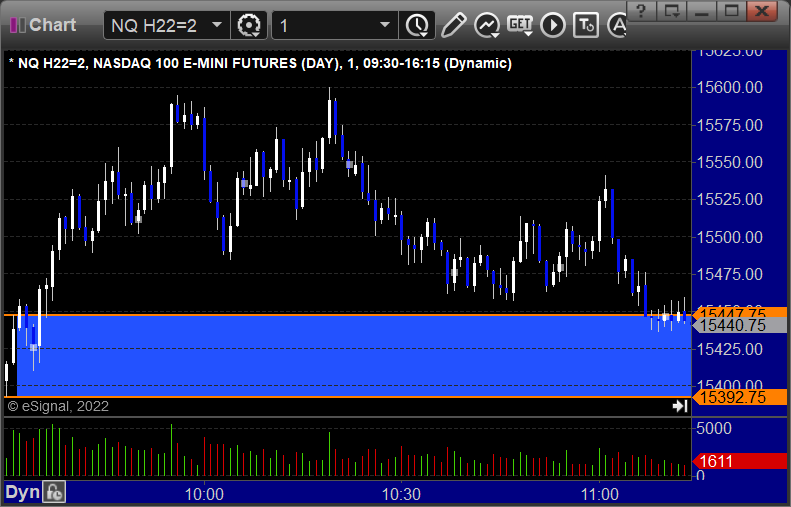Screen dimensions: 791x507
Task: Open the window options dropdown icon
Action: click(671, 10)
